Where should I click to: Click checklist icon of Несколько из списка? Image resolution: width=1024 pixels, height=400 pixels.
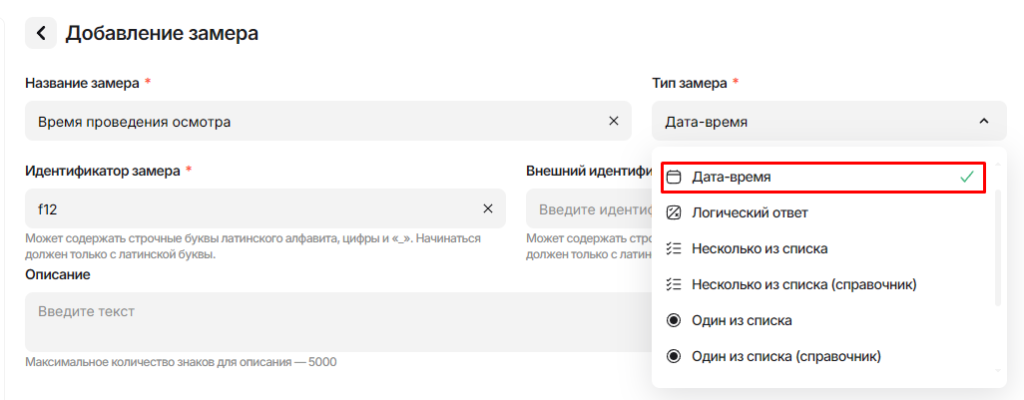tap(674, 249)
